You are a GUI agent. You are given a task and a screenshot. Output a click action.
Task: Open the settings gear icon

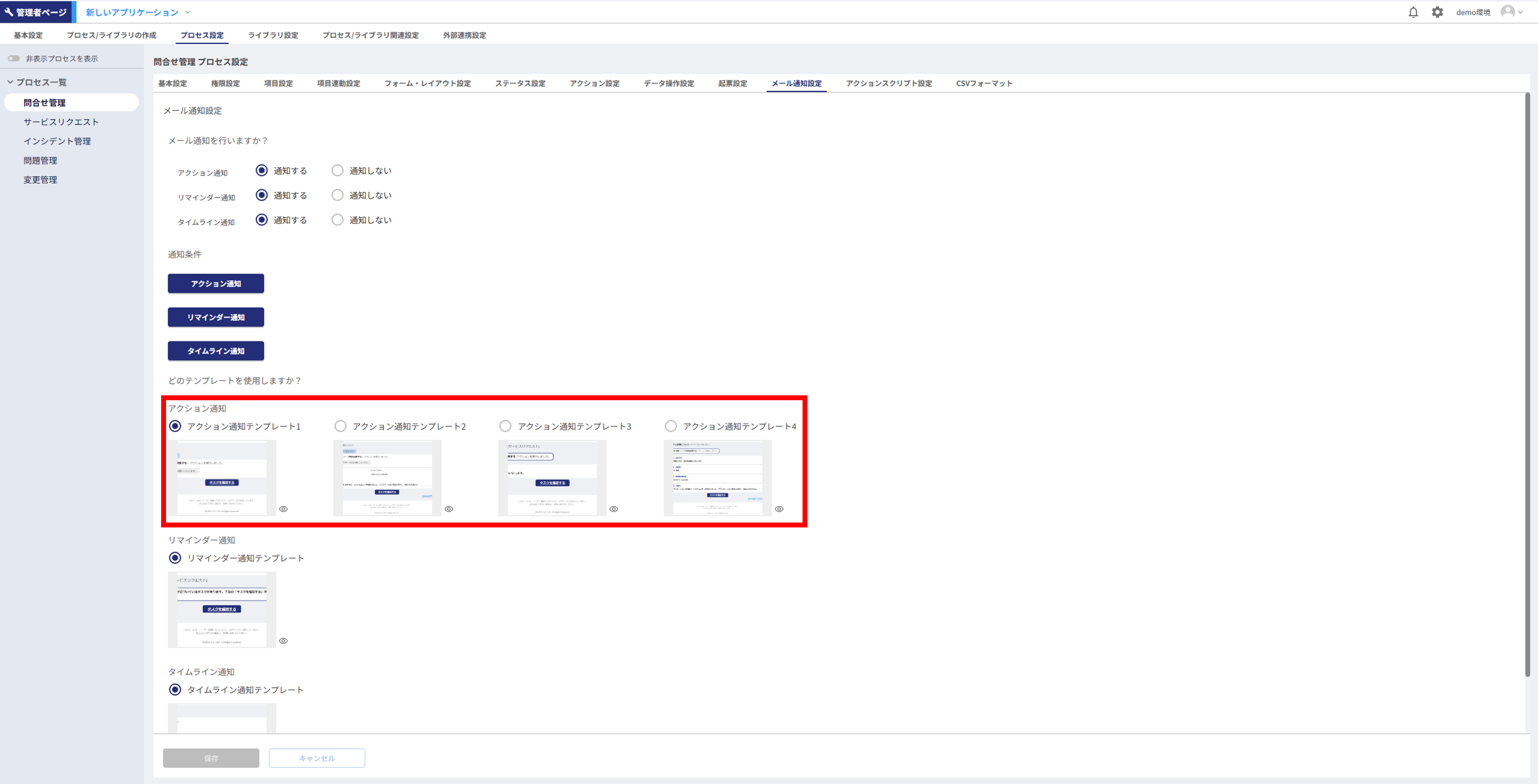tap(1437, 12)
